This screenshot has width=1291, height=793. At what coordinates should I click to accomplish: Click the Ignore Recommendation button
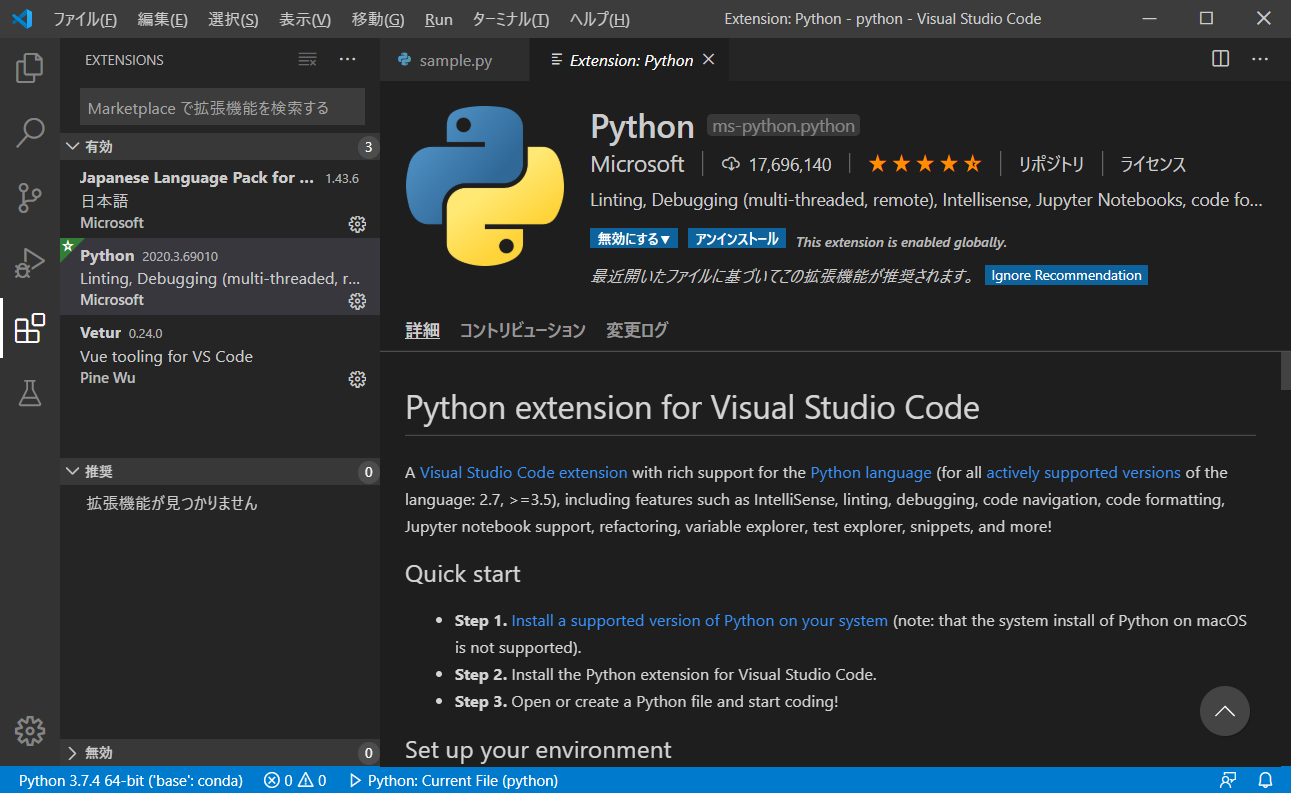(x=1066, y=275)
